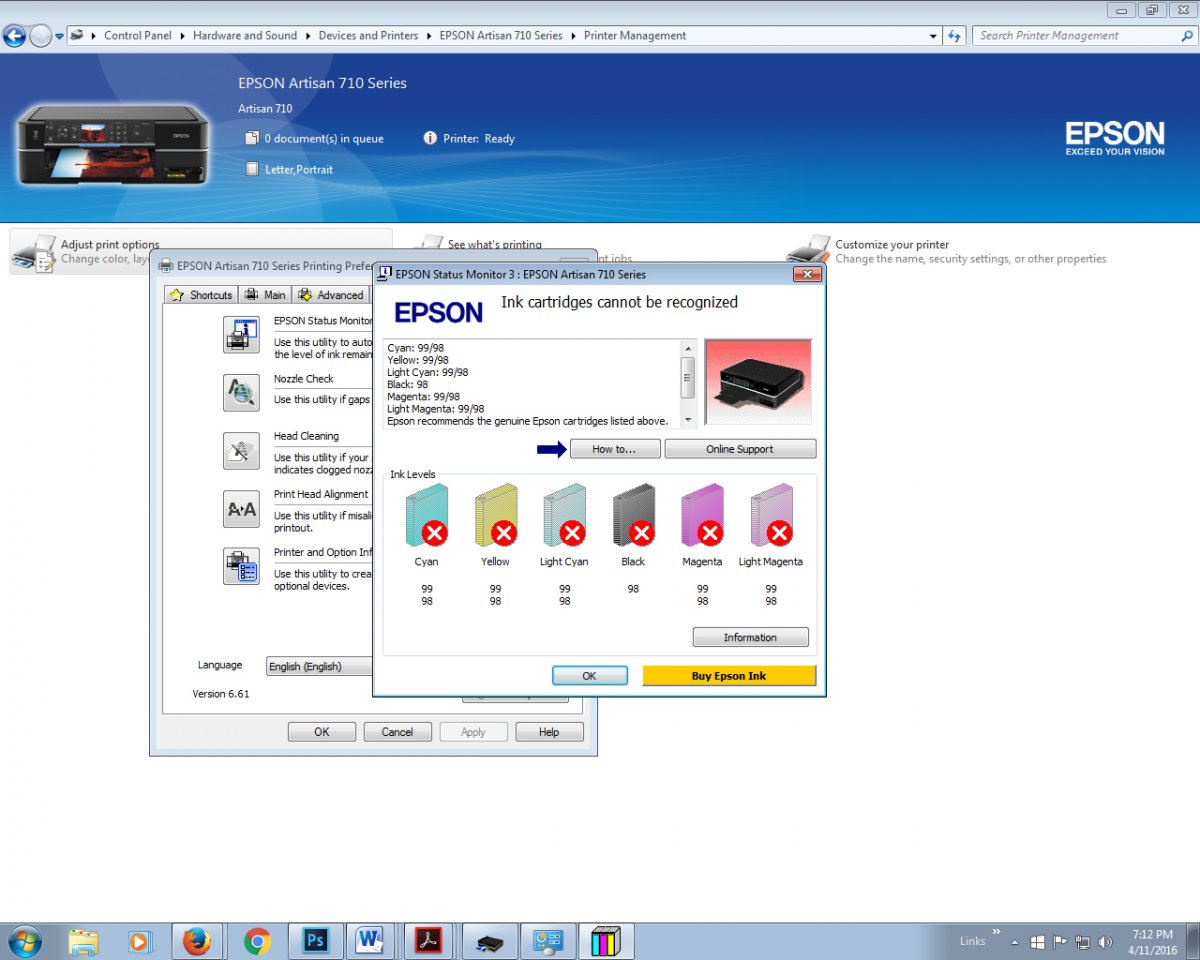Switch to the Advanced tab

click(331, 295)
